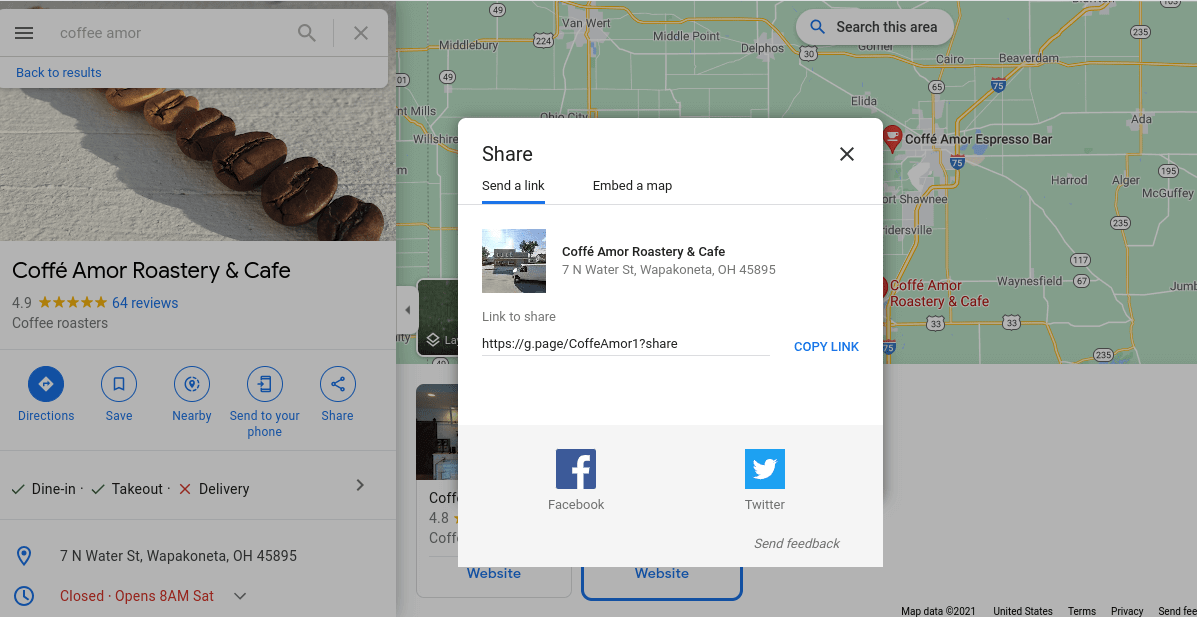Expand the dine-in service options chevron
The image size is (1197, 617).
(360, 486)
